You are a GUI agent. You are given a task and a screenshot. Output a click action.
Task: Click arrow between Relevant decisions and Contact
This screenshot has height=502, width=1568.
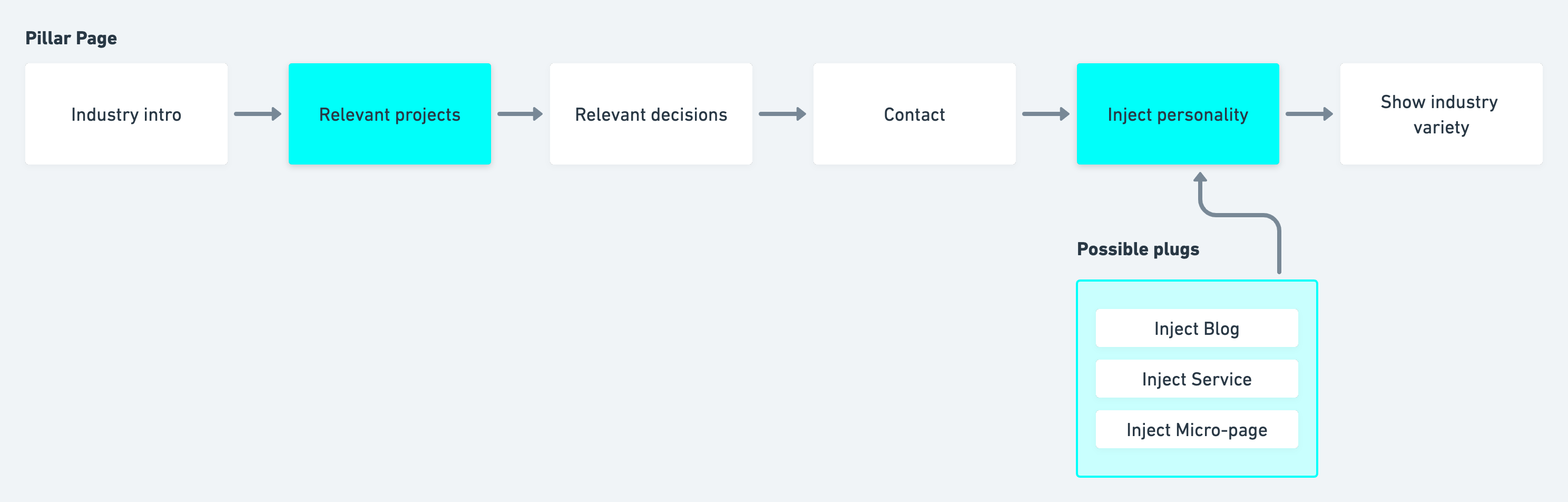tap(782, 114)
